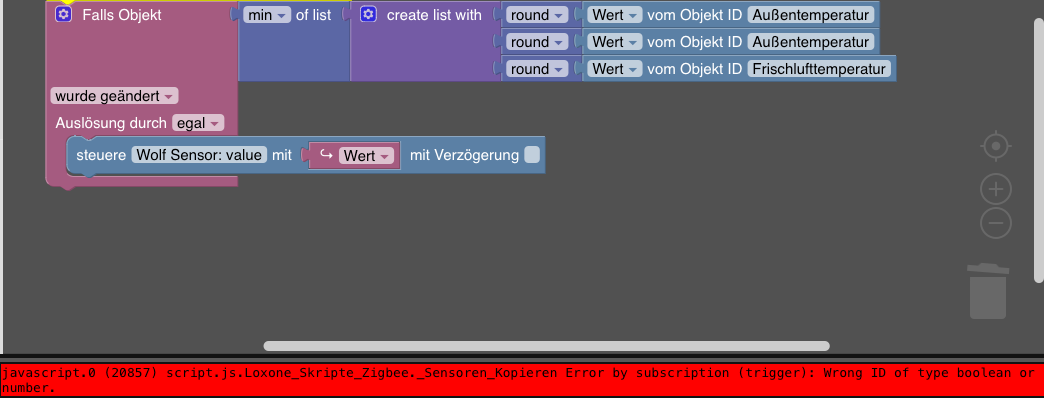Click the steuere label on the control block
Image resolution: width=1044 pixels, height=398 pixels.
tap(101, 155)
